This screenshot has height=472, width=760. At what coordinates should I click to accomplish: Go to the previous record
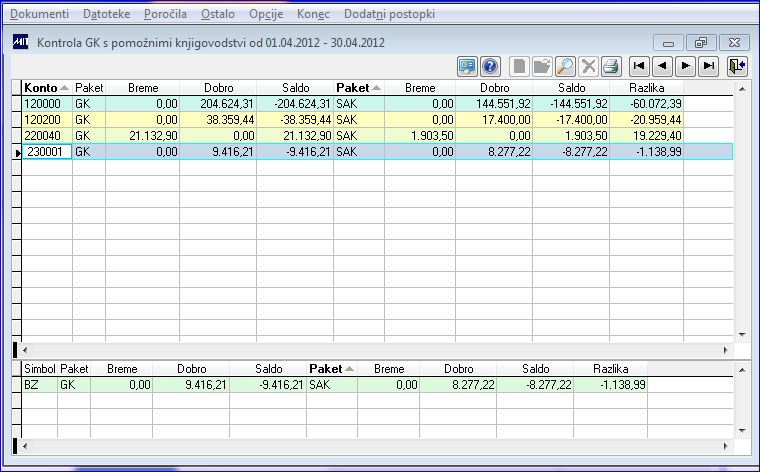[x=662, y=66]
